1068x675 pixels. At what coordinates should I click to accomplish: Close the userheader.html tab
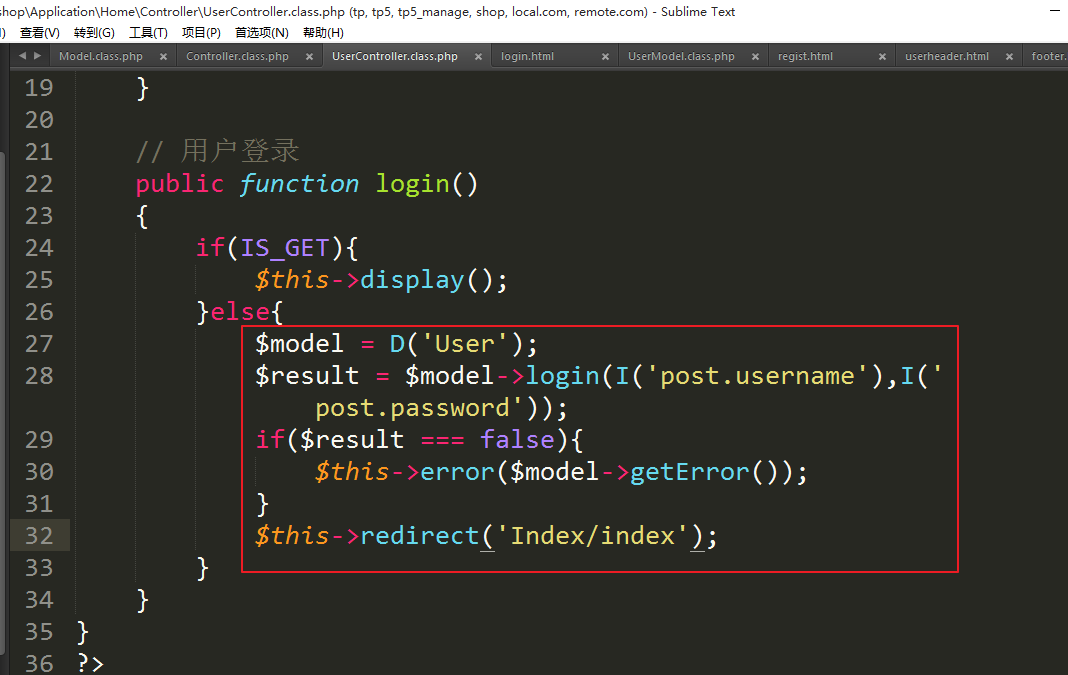coord(1010,57)
